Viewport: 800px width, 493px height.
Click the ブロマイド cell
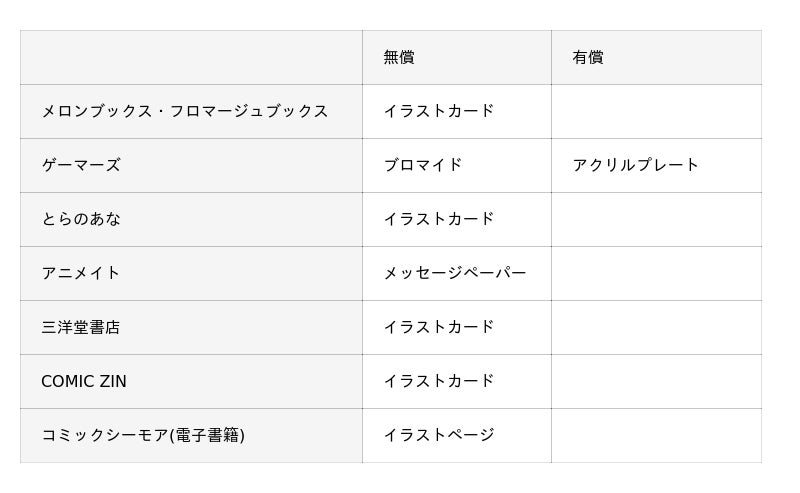click(423, 165)
